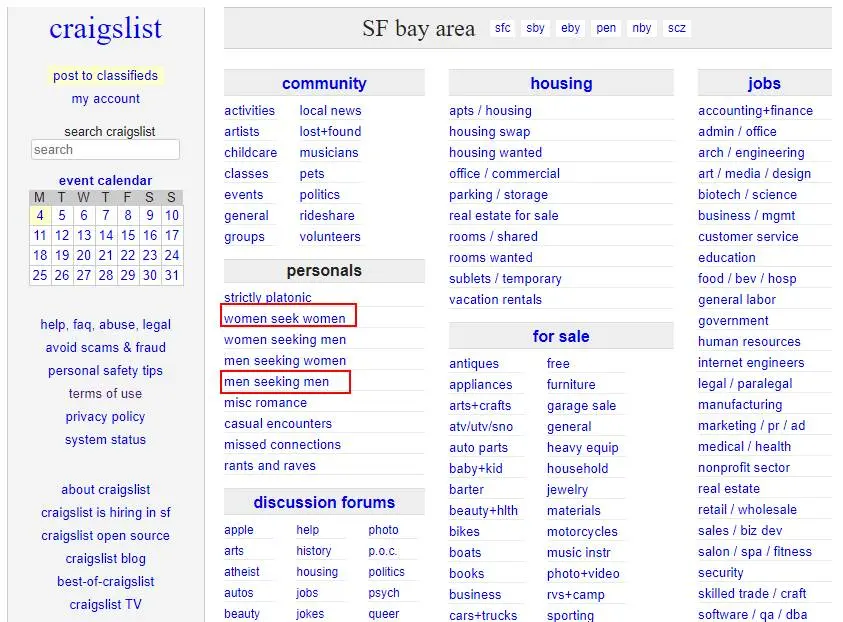The width and height of the screenshot is (843, 622).
Task: Switch to pen subarea tab
Action: (x=606, y=28)
